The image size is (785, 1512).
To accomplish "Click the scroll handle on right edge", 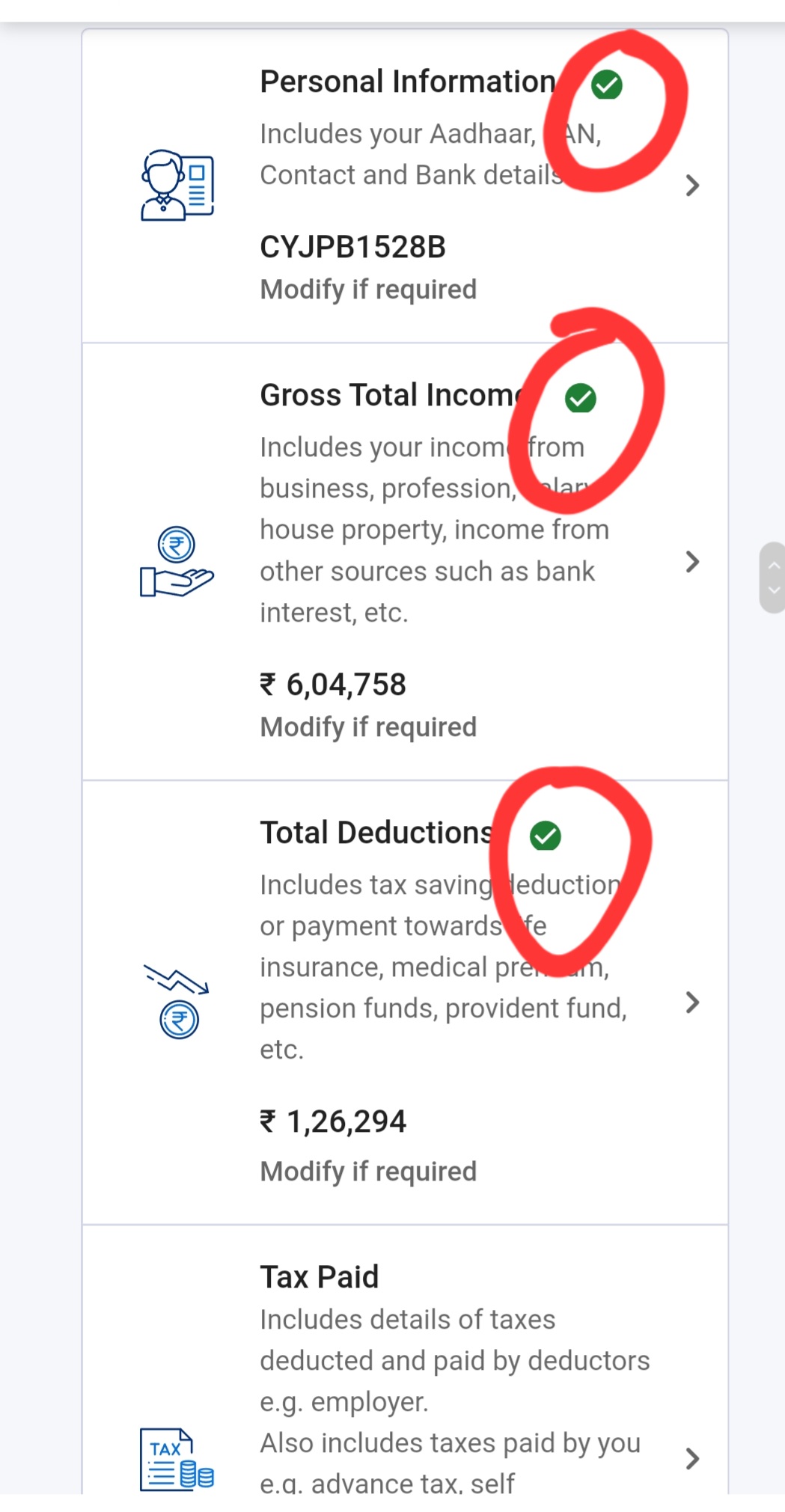I will coord(772,578).
